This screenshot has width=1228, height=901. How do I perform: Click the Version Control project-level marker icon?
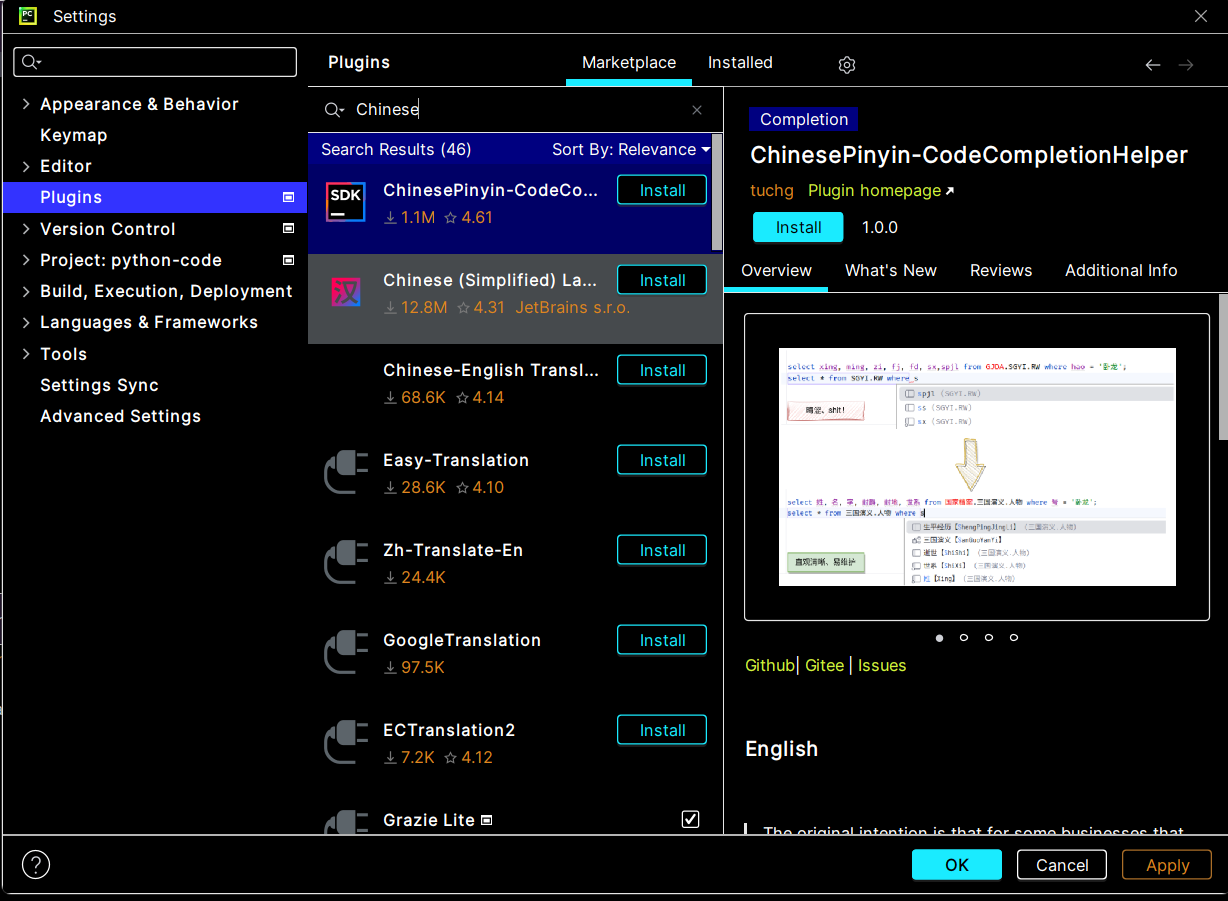tap(288, 228)
